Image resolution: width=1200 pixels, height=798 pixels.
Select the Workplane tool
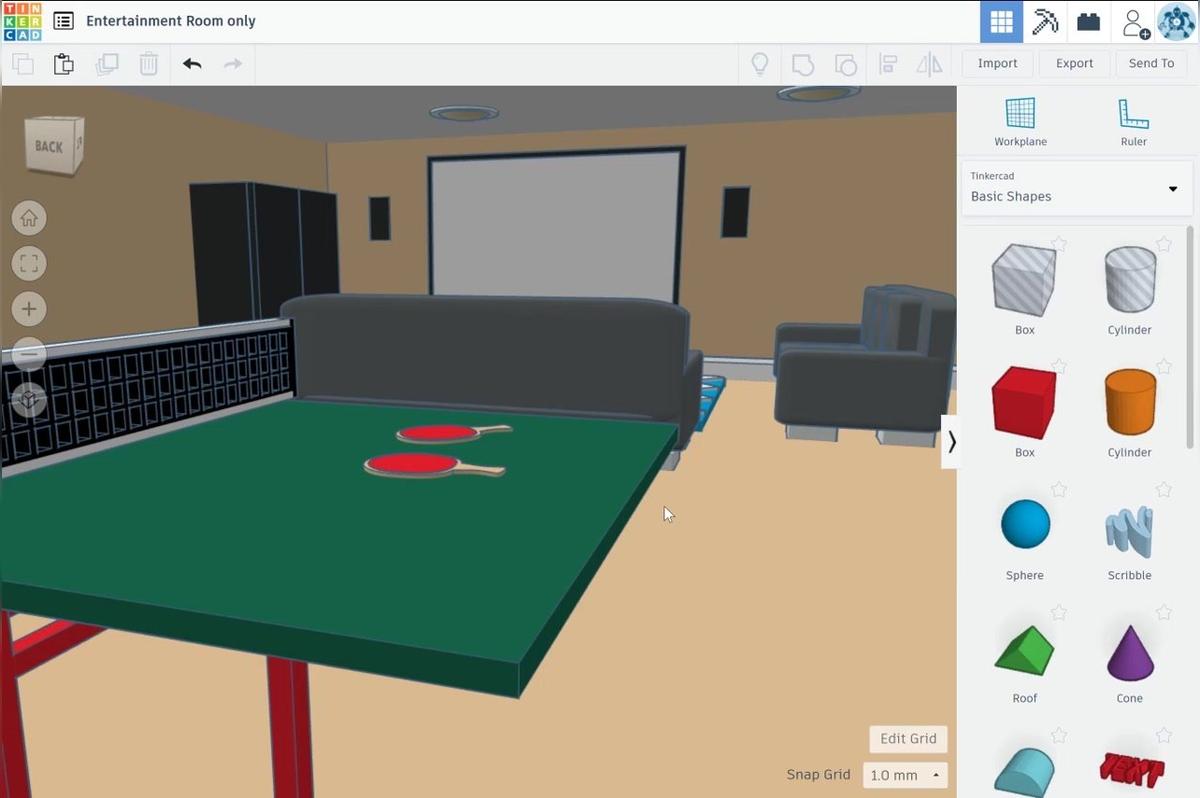1020,122
